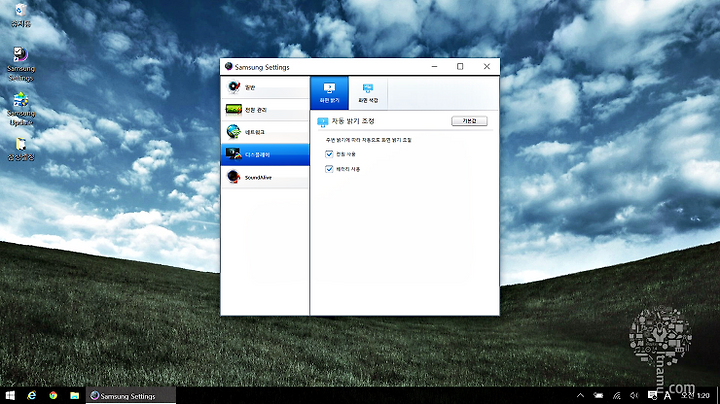
Task: Click the 자동 밝기 조정 section monitor icon
Action: [322, 122]
